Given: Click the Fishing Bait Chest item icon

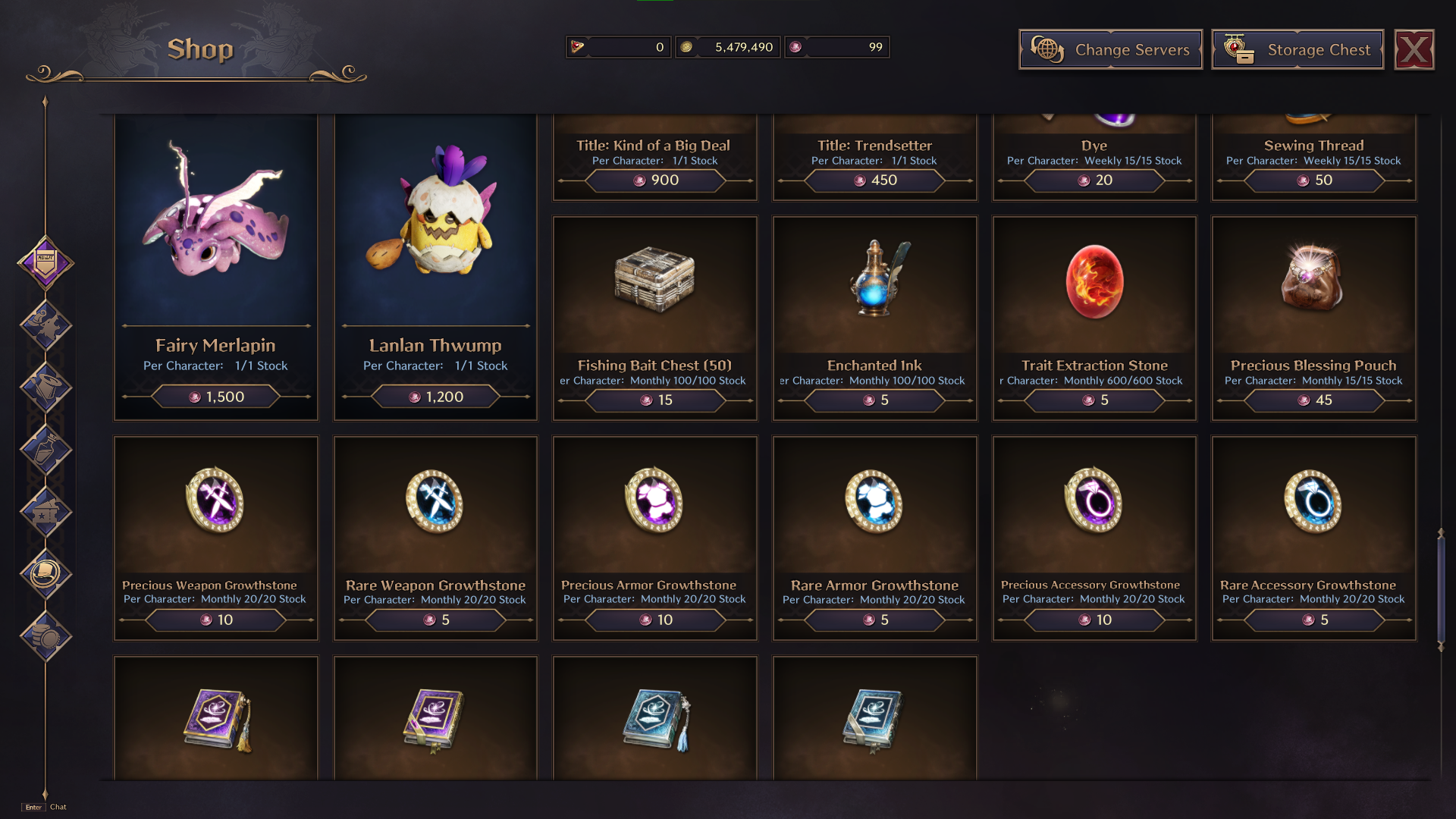Looking at the screenshot, I should pyautogui.click(x=654, y=279).
